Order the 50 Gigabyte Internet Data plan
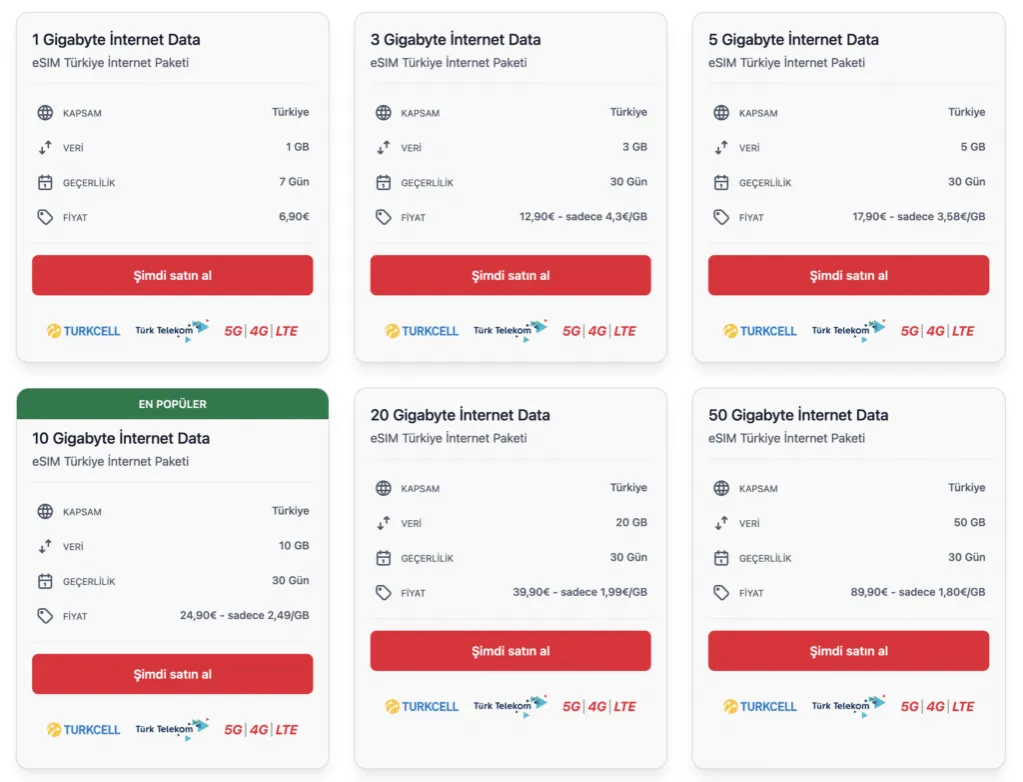1023x782 pixels. pos(848,650)
